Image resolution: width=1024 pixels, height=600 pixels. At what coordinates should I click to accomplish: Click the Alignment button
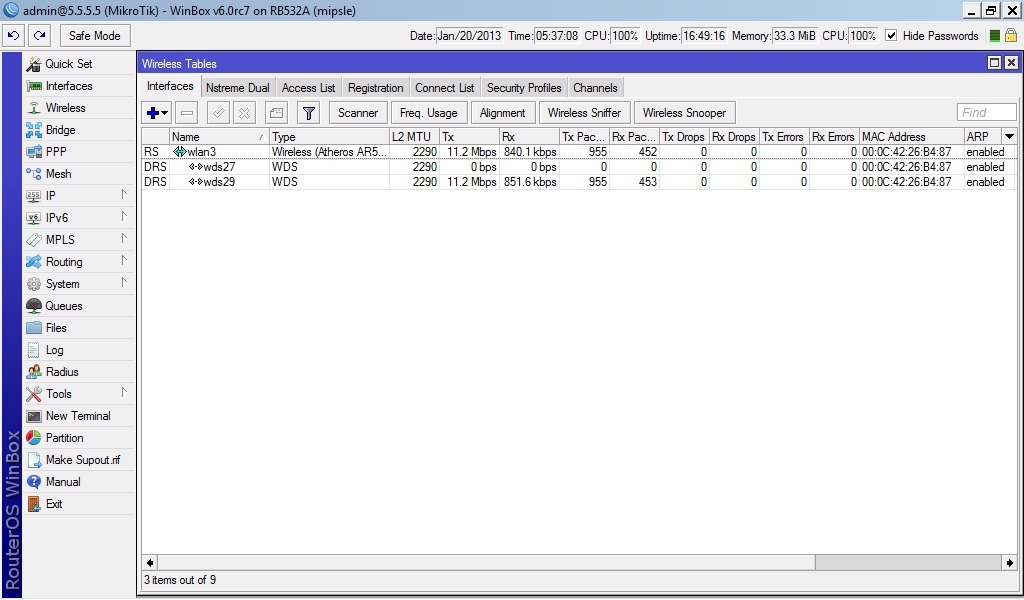tap(502, 113)
